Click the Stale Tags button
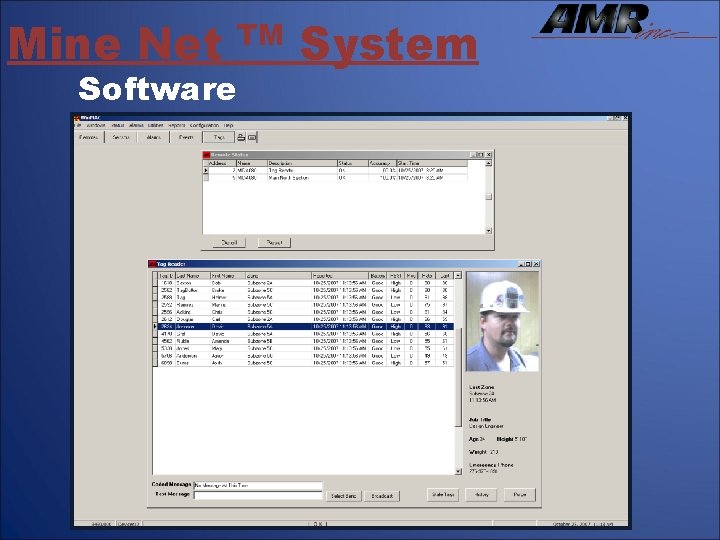The height and width of the screenshot is (540, 720). pos(443,495)
